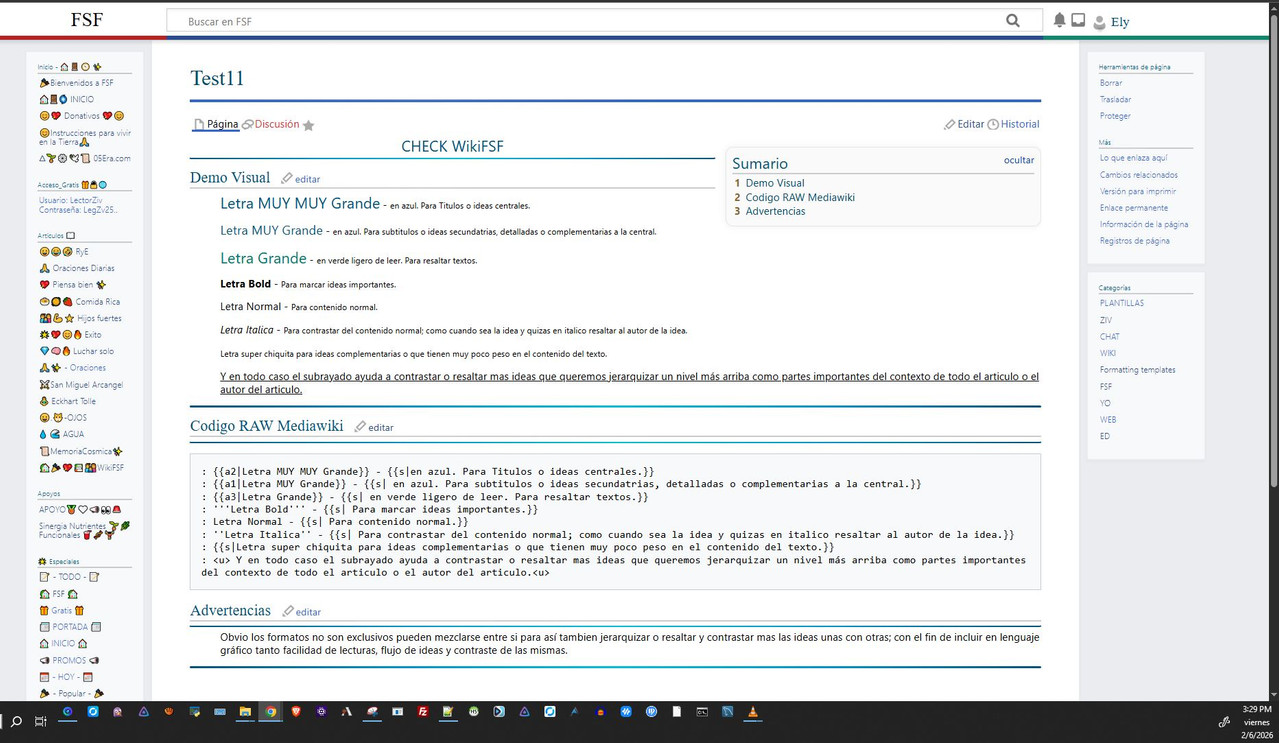Open Eckhart Tolle sidebar article
Viewport: 1279px width, 743px height.
68,401
